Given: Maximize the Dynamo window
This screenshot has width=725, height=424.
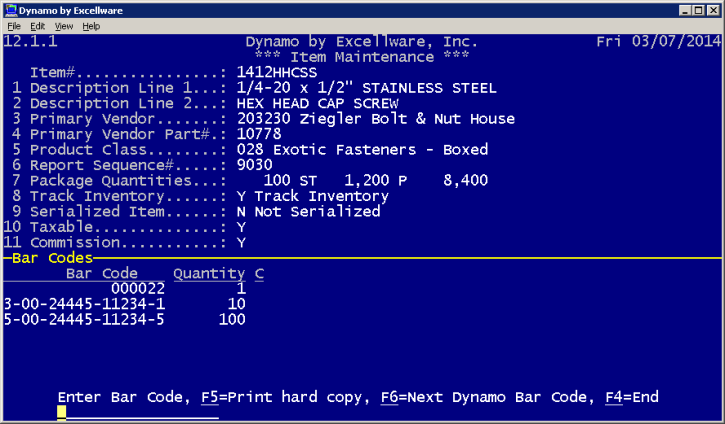Looking at the screenshot, I should 699,10.
